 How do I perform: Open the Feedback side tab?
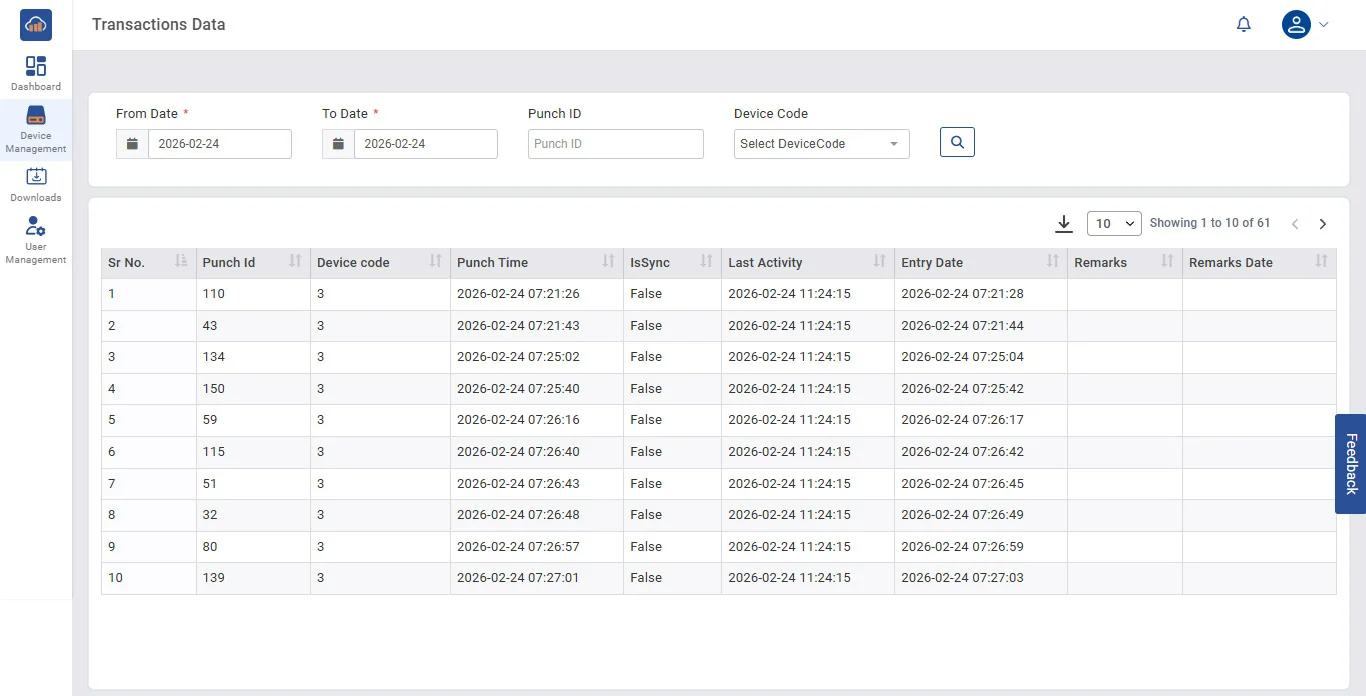click(1350, 464)
